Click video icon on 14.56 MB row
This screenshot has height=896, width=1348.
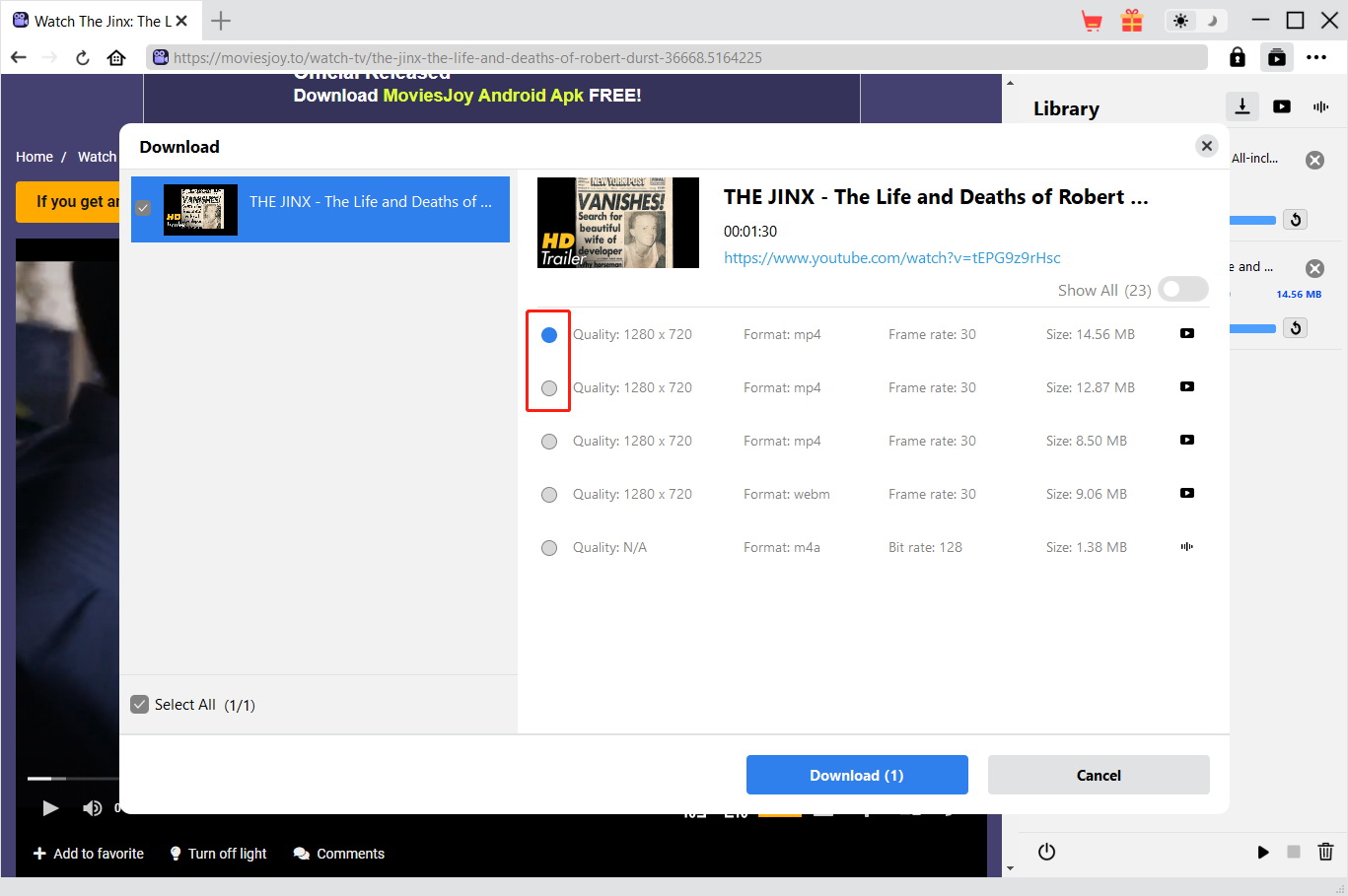click(1187, 333)
